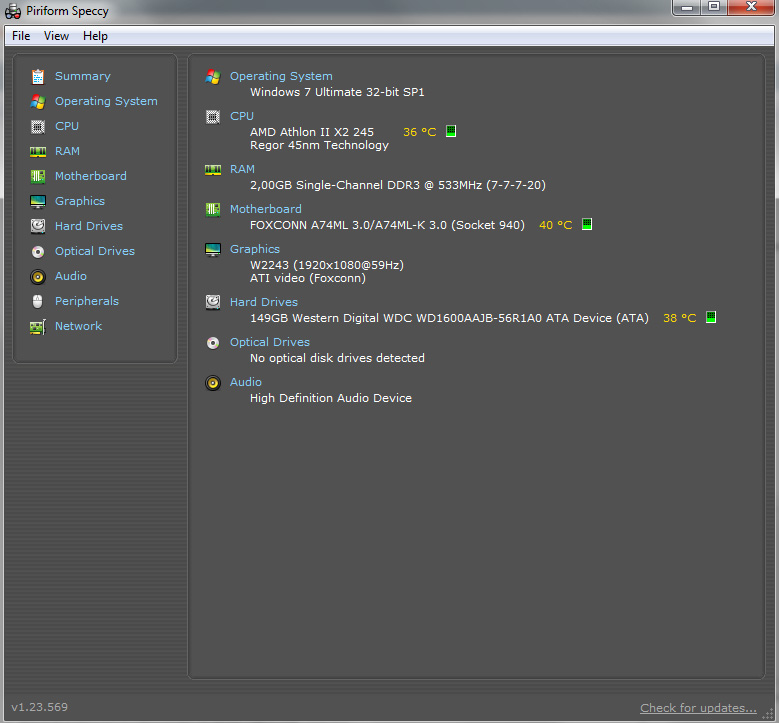Click the RAM icon in summary panel
779x723 pixels.
[x=213, y=170]
